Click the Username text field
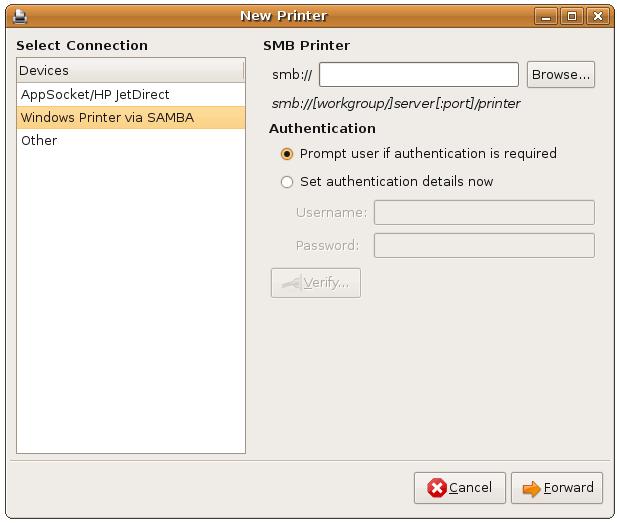This screenshot has height=523, width=617. [484, 213]
